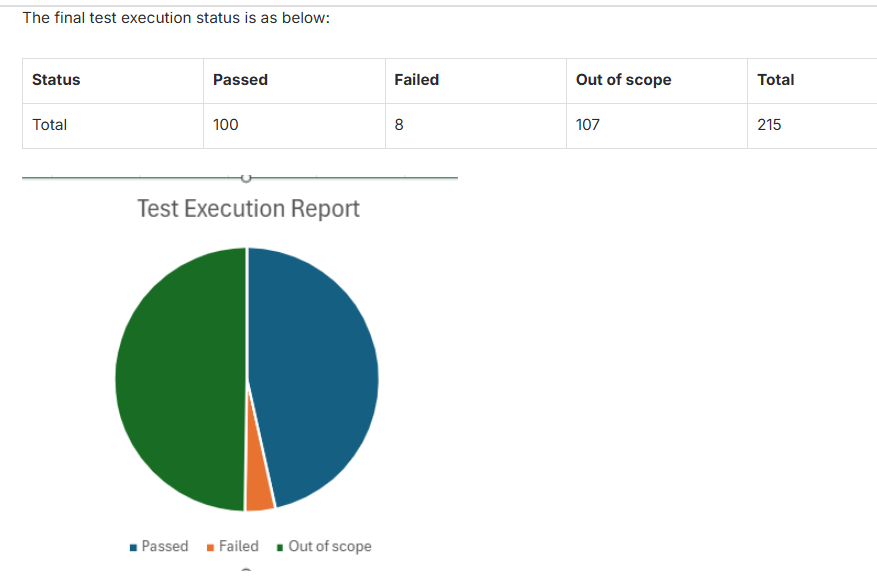The image size is (877, 579).
Task: Select the Failed legend label
Action: (x=239, y=546)
